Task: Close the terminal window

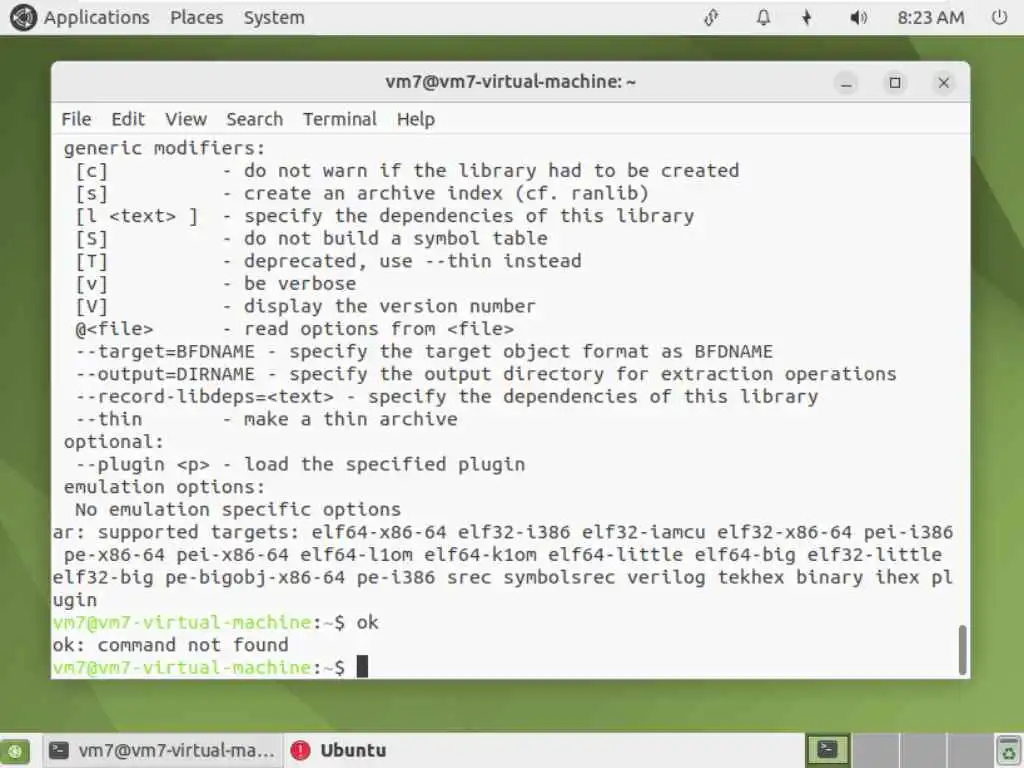Action: pyautogui.click(x=944, y=83)
